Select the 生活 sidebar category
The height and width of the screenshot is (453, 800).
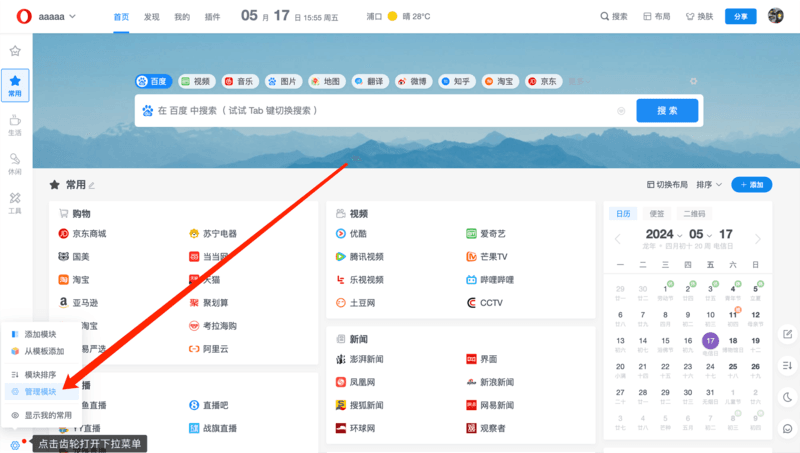click(x=15, y=125)
